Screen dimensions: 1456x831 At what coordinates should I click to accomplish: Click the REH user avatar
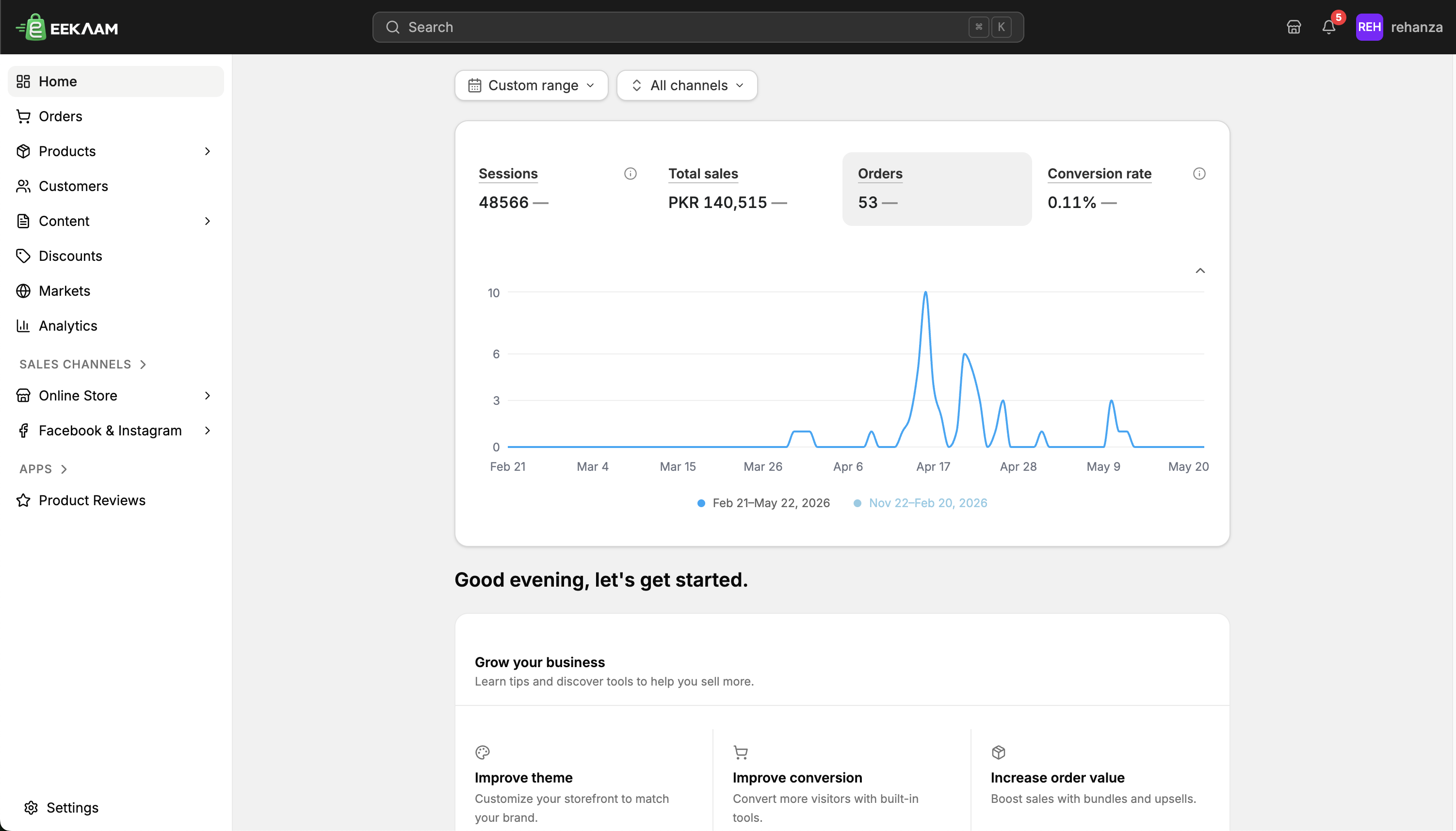tap(1369, 27)
